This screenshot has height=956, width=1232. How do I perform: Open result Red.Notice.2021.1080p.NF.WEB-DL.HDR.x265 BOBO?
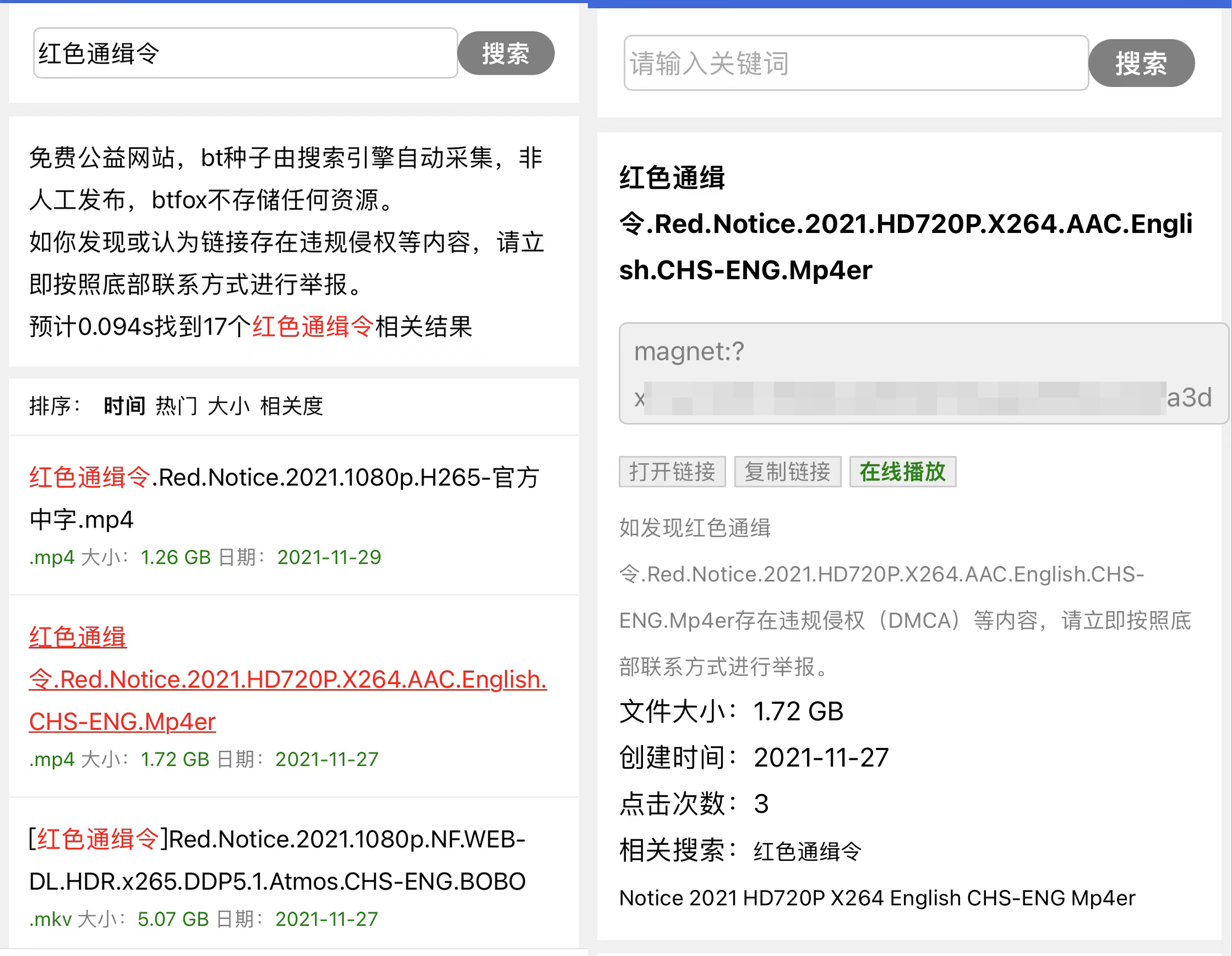[x=277, y=860]
